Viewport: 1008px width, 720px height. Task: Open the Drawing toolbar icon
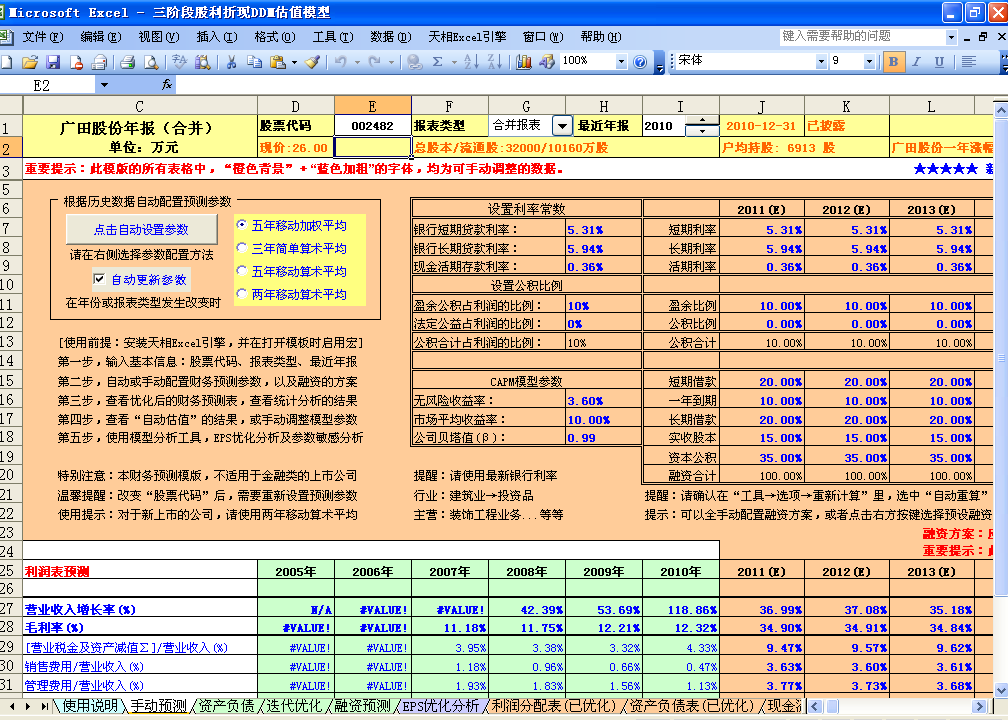[x=546, y=62]
